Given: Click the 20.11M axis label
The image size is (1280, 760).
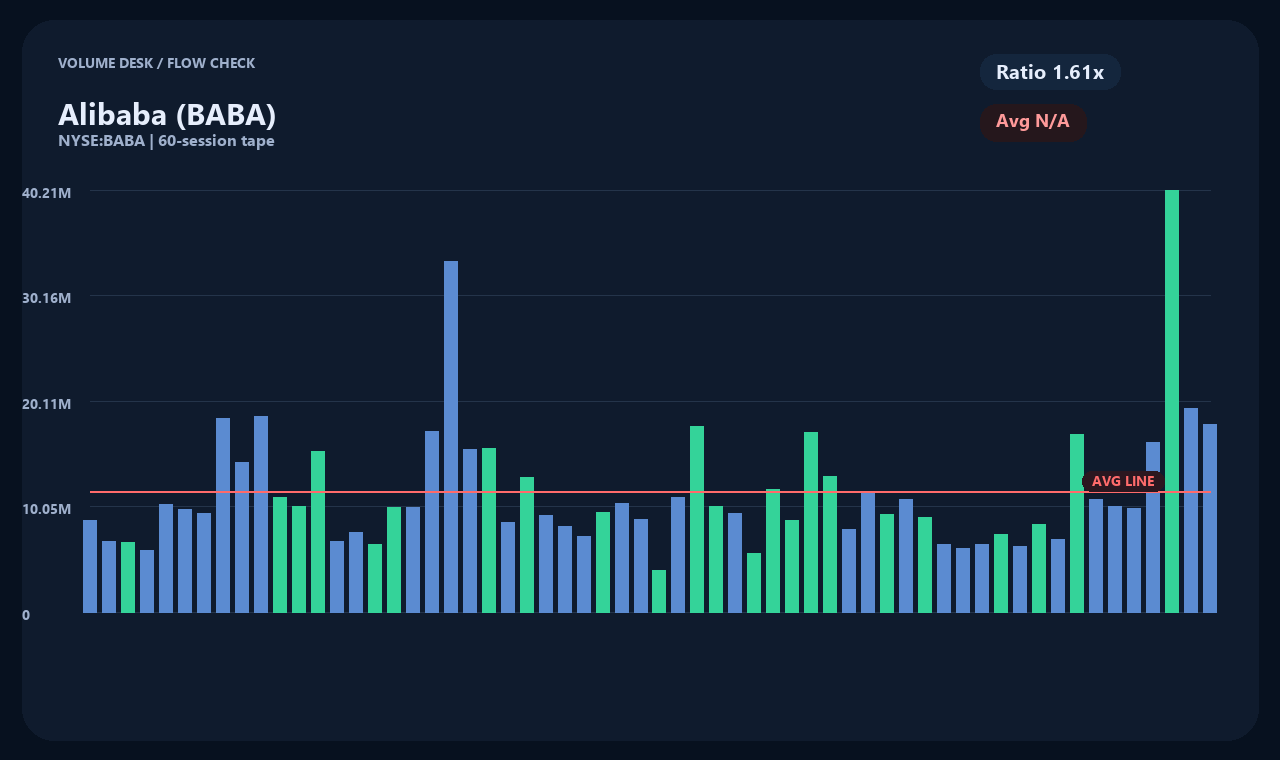Looking at the screenshot, I should pos(46,404).
